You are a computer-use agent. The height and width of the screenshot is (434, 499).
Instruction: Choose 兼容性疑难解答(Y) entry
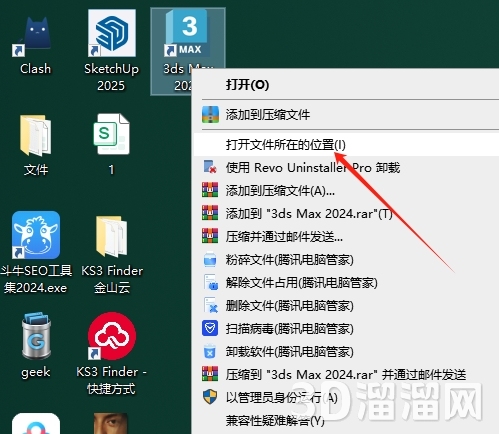[x=346, y=421]
